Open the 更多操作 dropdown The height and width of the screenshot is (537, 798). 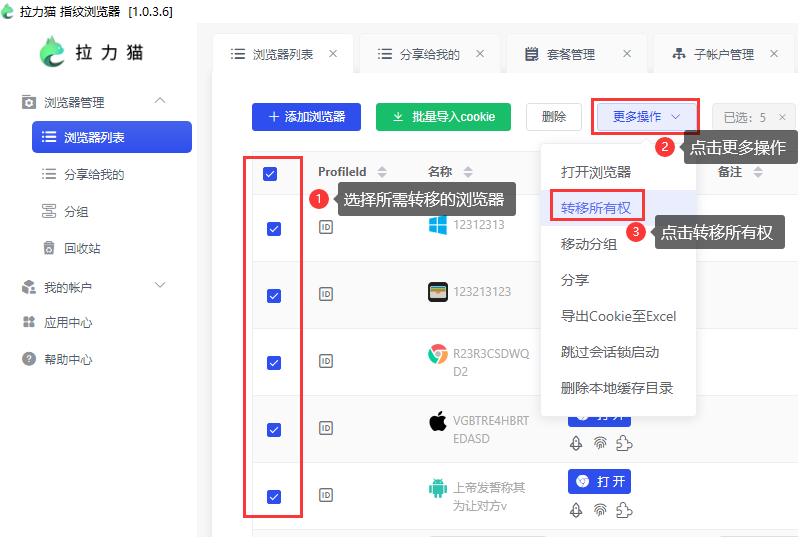point(646,117)
